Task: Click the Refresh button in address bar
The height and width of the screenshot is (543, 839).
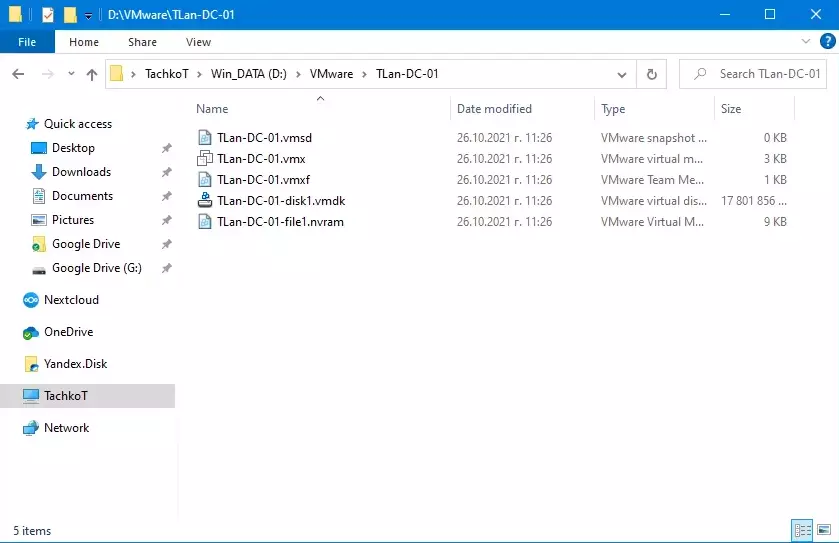Action: [x=651, y=74]
